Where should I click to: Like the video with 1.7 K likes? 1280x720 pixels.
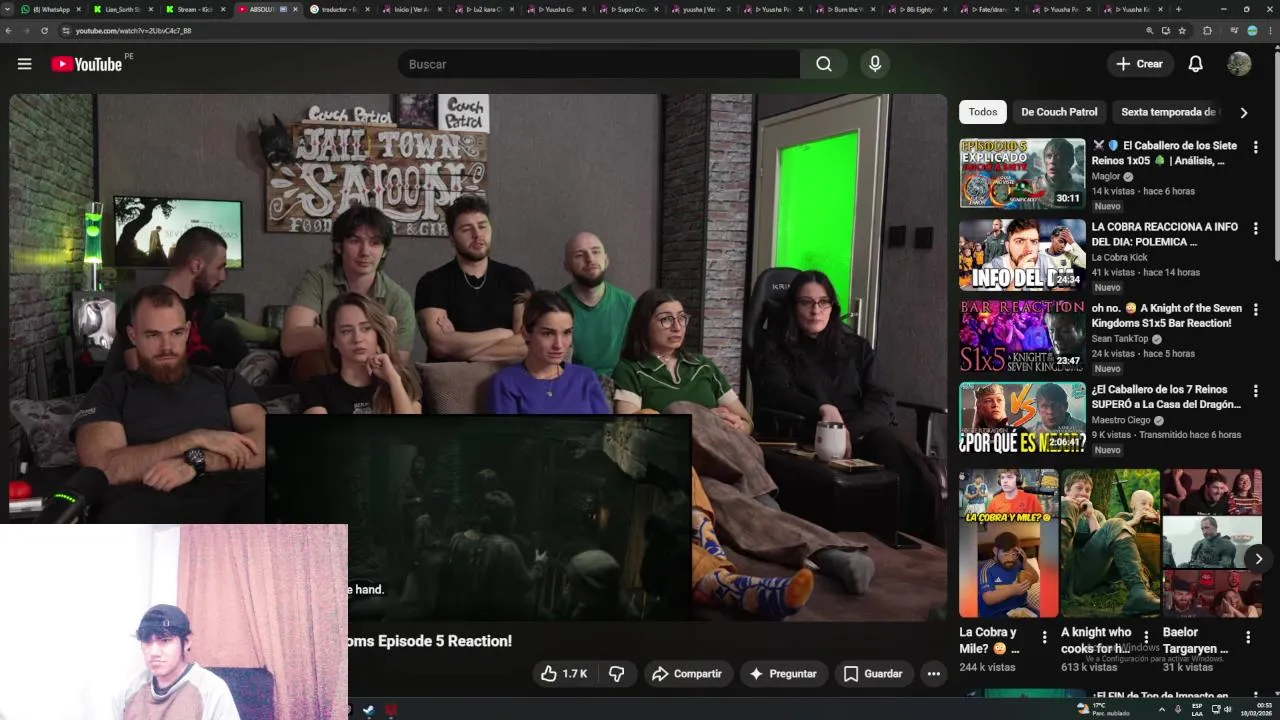point(564,674)
